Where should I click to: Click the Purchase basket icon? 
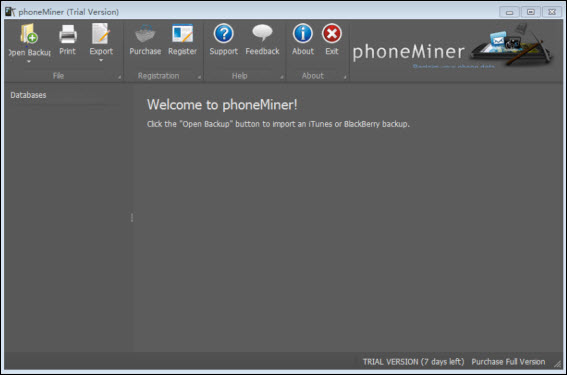145,34
